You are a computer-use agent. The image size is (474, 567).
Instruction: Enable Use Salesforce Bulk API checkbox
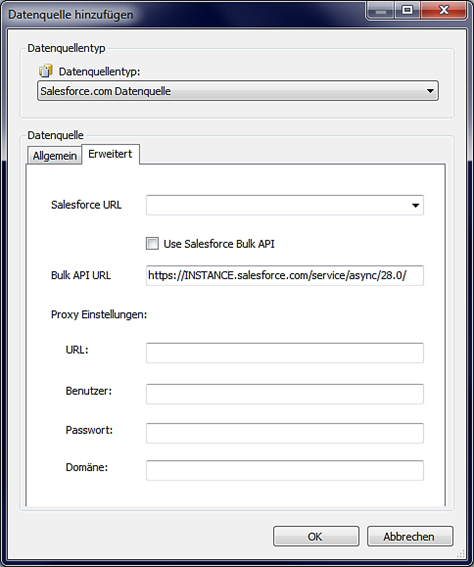(152, 243)
